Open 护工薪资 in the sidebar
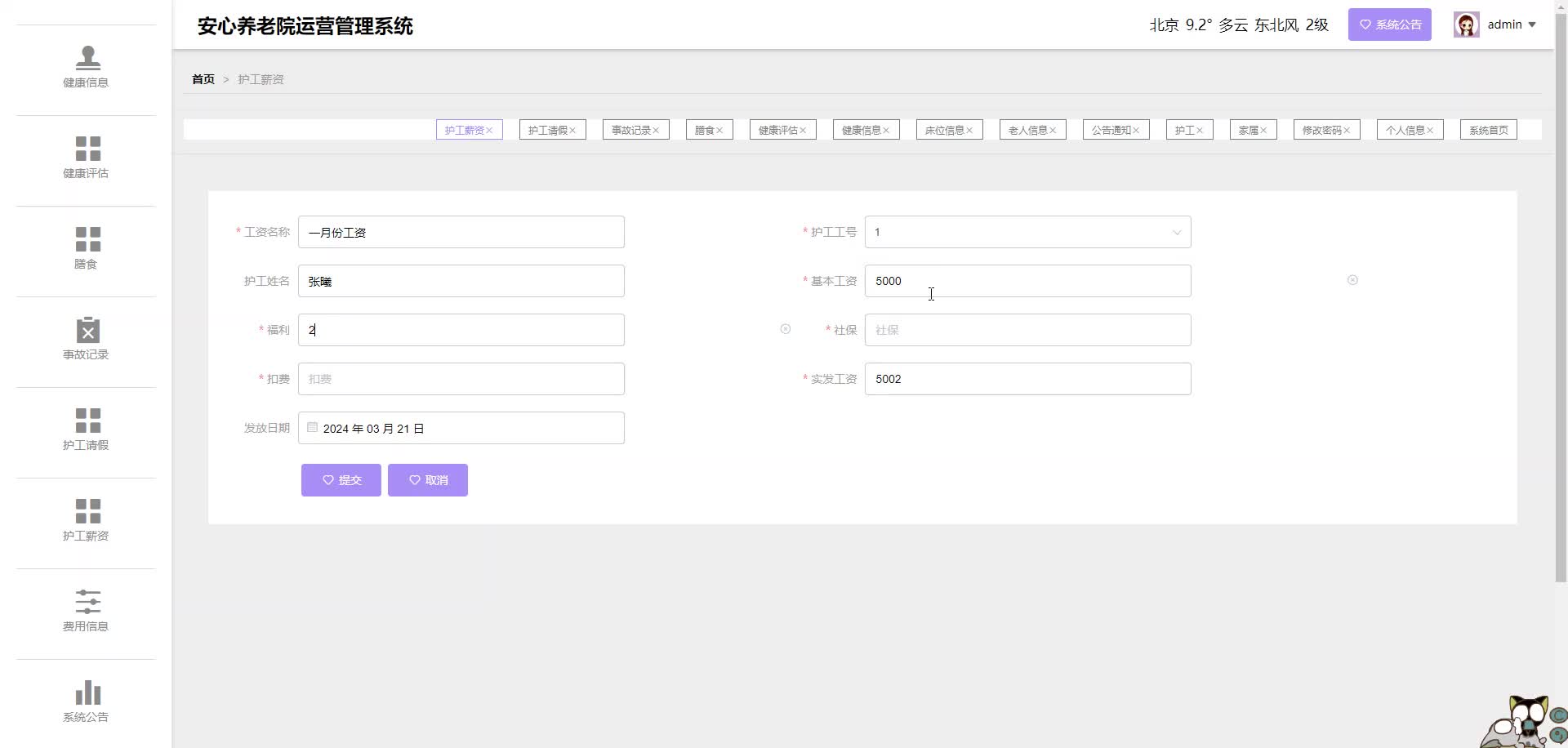The width and height of the screenshot is (1568, 748). tap(86, 520)
